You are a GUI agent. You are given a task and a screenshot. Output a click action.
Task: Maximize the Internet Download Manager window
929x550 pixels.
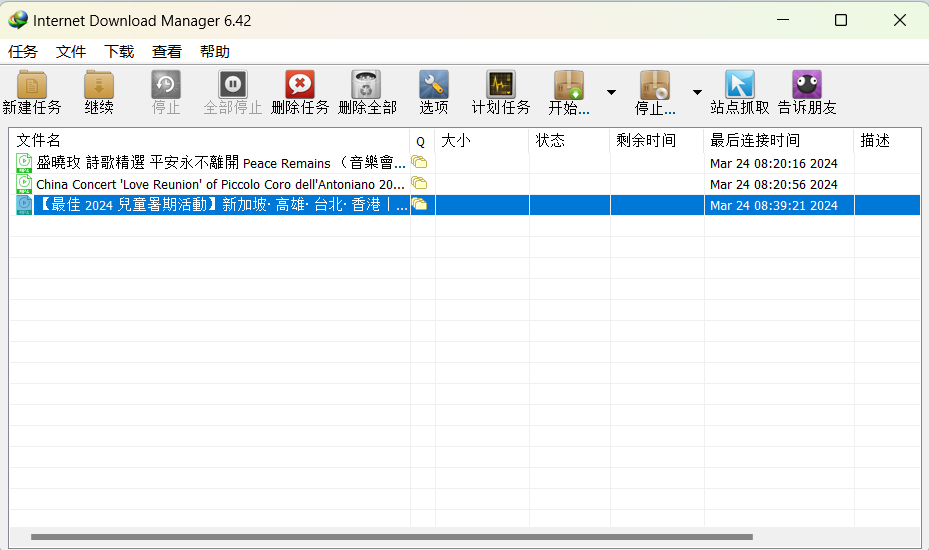pos(841,20)
